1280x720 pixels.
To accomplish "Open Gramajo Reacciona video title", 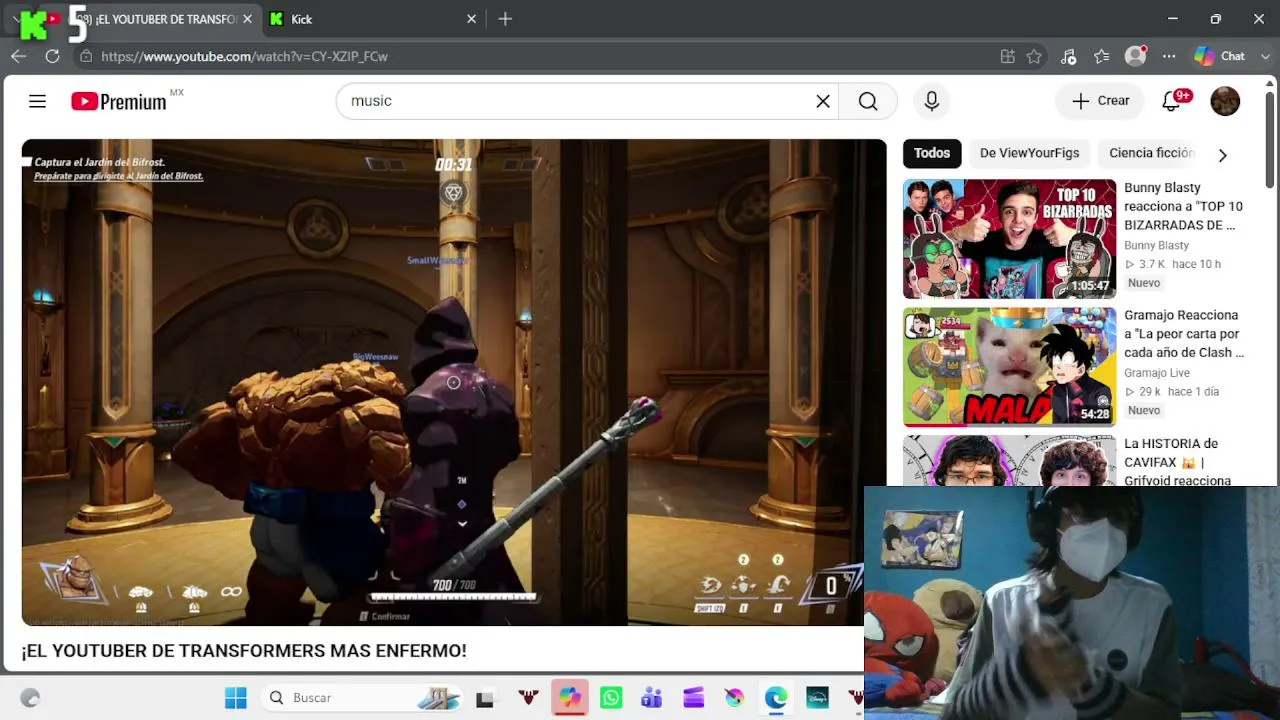I will 1184,334.
